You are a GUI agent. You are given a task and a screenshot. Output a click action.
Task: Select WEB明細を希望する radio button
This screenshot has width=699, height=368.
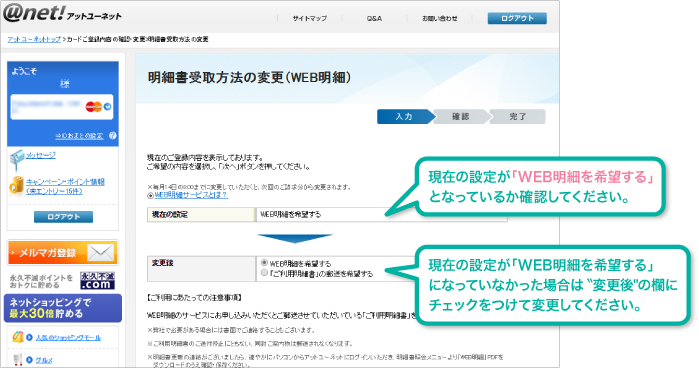click(264, 263)
